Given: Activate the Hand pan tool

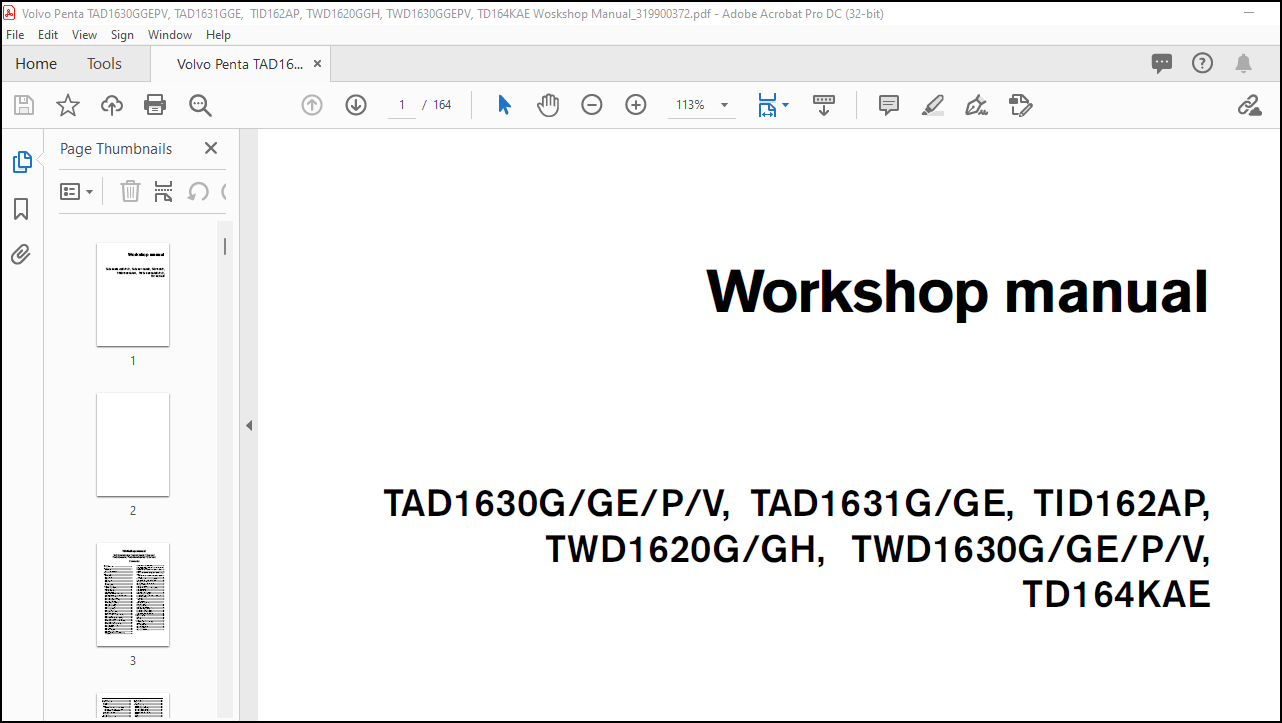Looking at the screenshot, I should click(x=548, y=105).
